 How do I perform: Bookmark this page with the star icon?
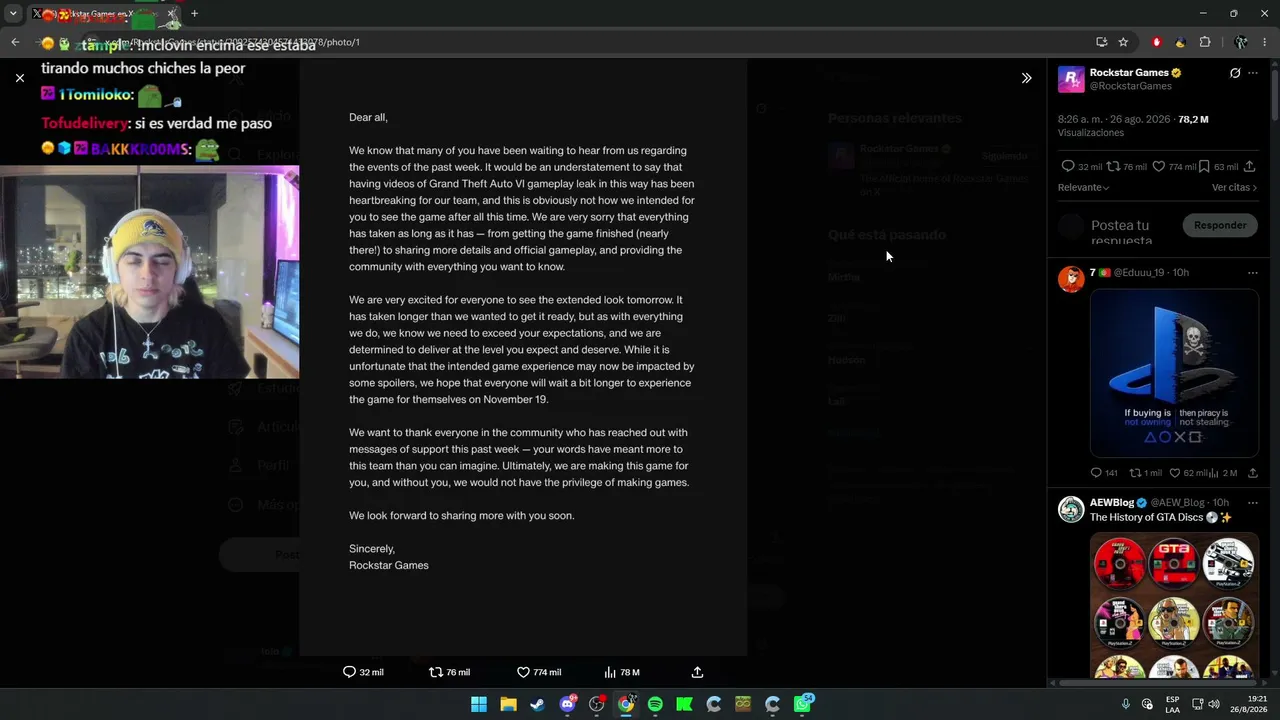pyautogui.click(x=1123, y=42)
